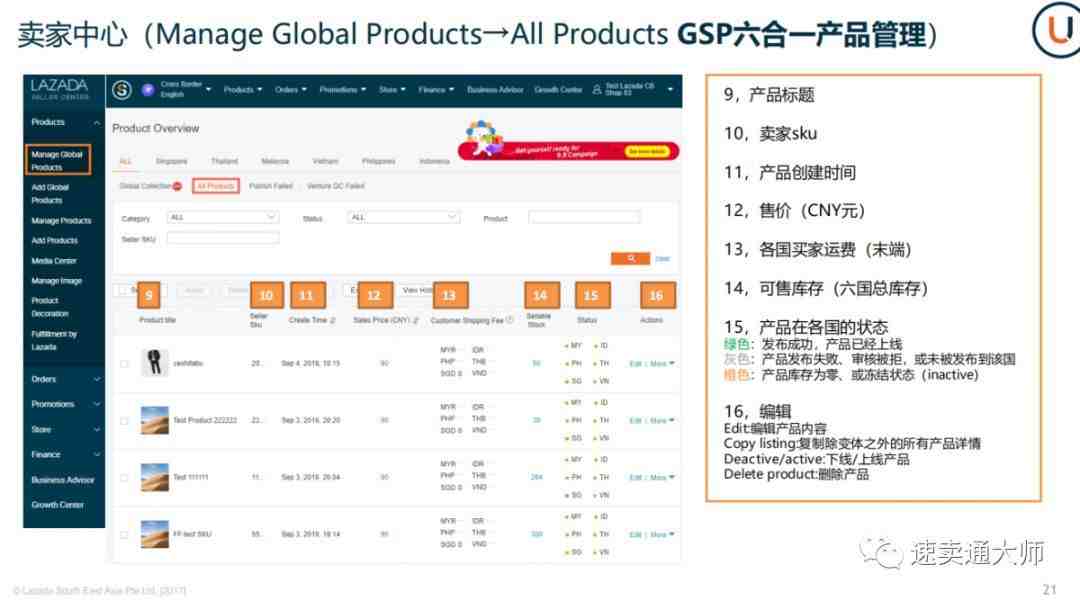Open Add Global Products in sidebar
This screenshot has height=601, width=1080.
(x=50, y=193)
